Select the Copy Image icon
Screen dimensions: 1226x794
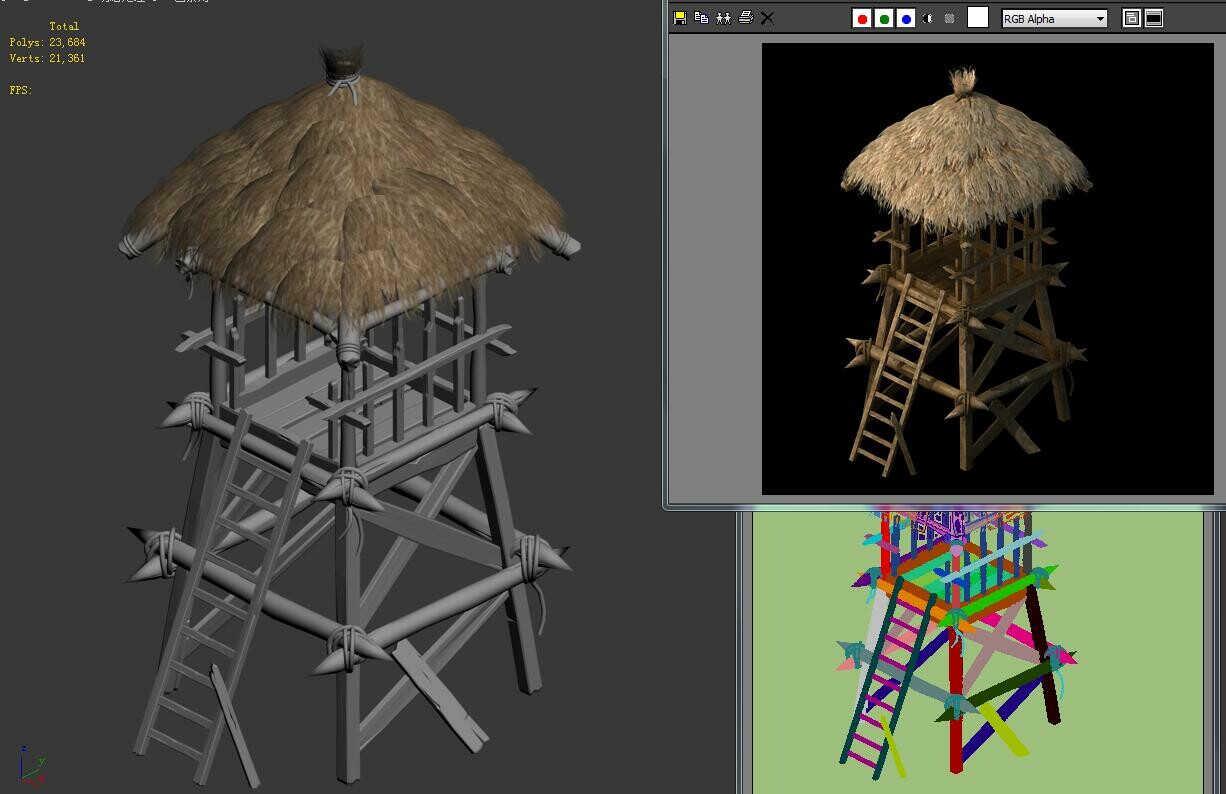coord(702,17)
